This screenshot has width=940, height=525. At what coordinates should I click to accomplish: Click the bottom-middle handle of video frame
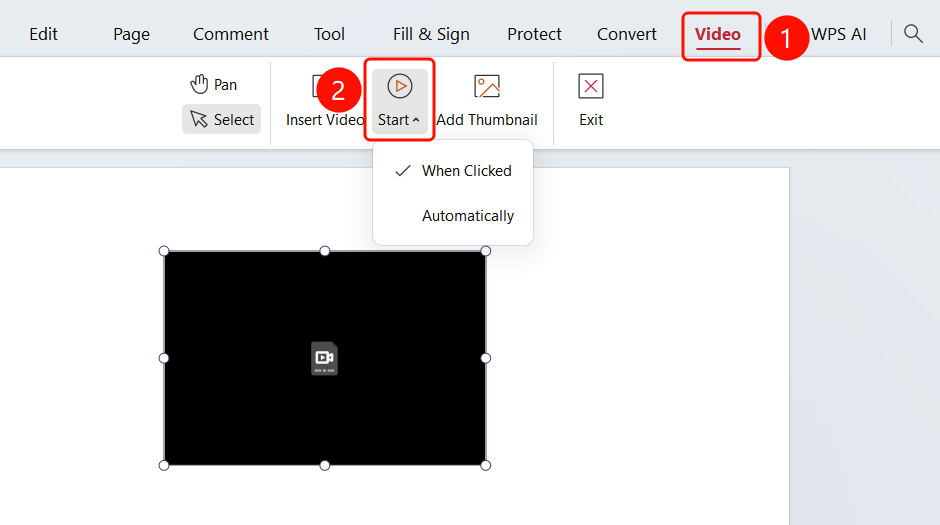pos(324,465)
